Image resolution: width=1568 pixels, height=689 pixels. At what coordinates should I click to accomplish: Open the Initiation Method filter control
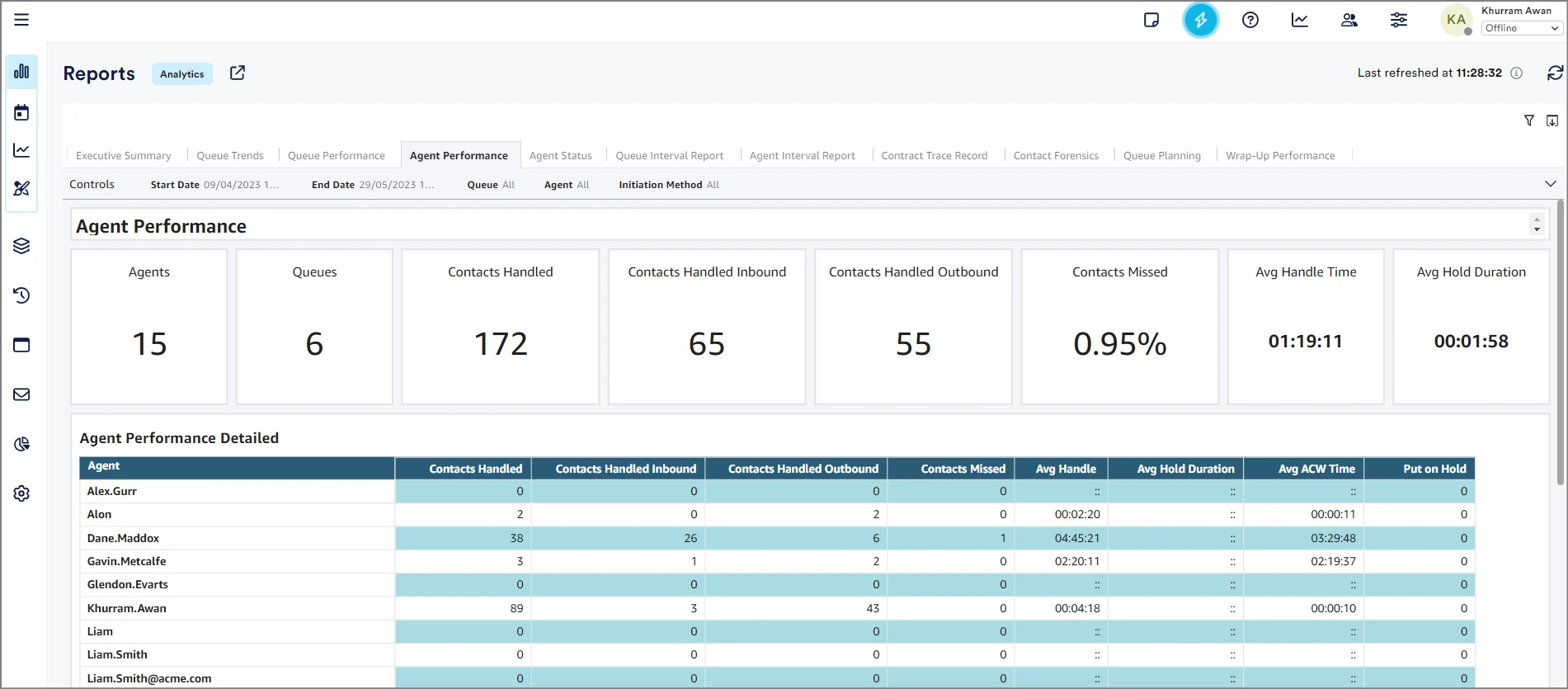669,185
